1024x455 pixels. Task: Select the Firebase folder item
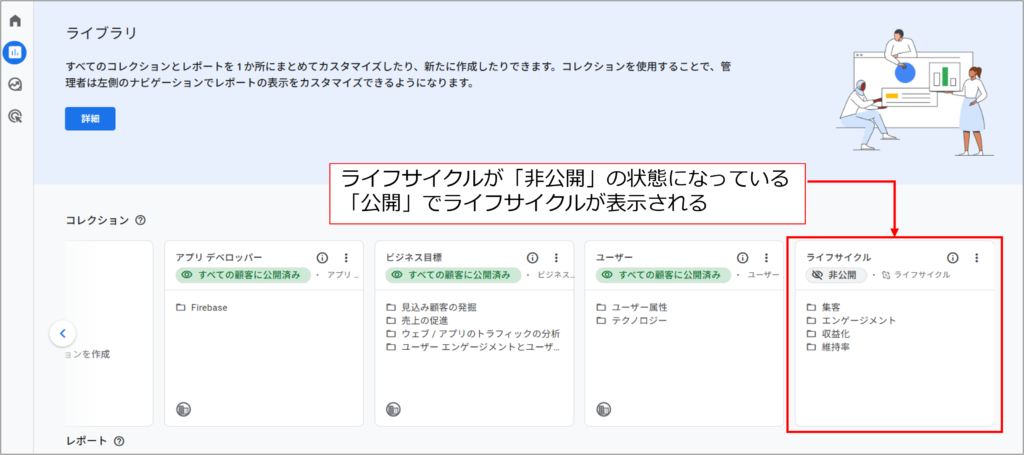pos(208,307)
